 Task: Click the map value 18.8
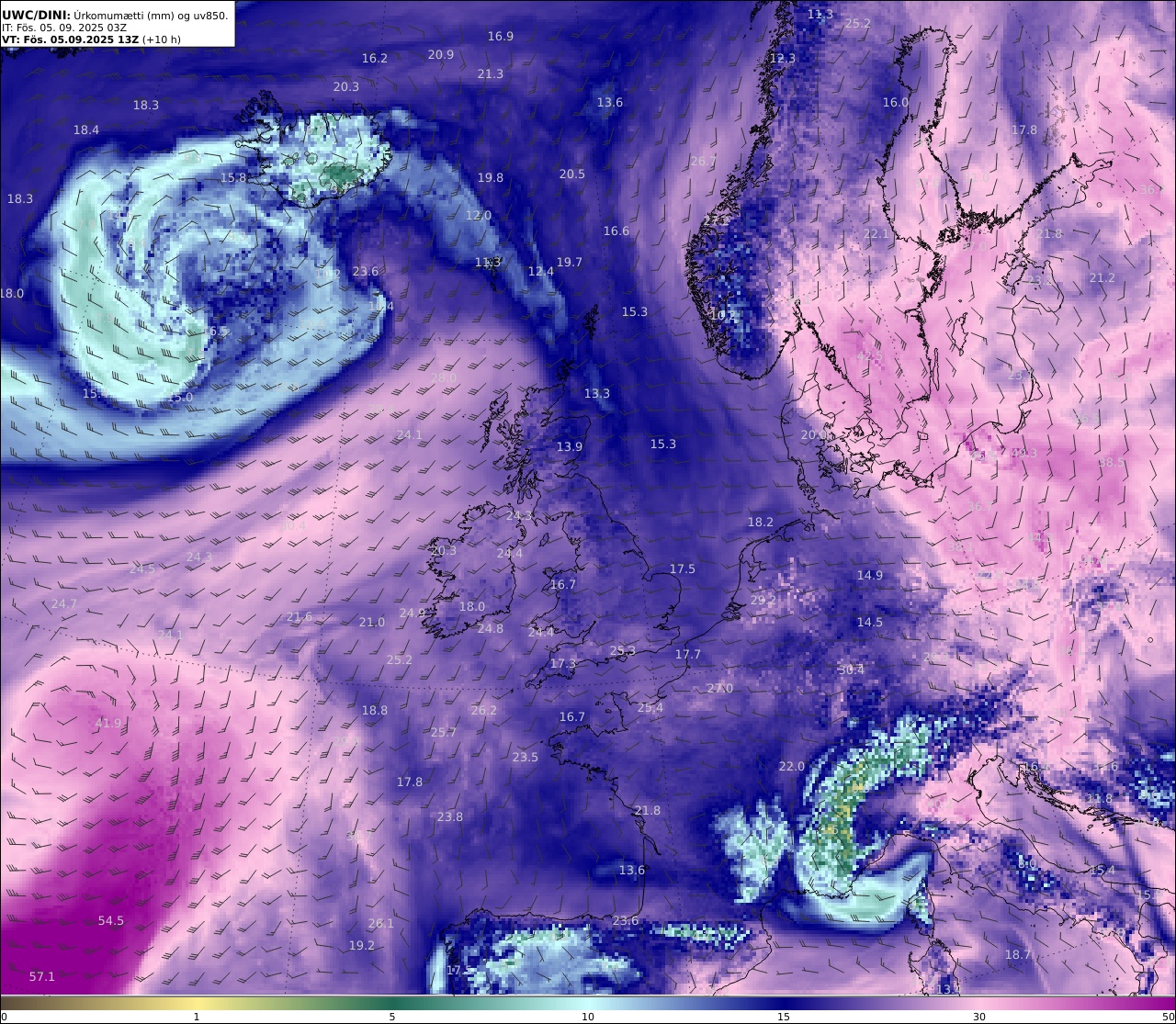[x=375, y=711]
